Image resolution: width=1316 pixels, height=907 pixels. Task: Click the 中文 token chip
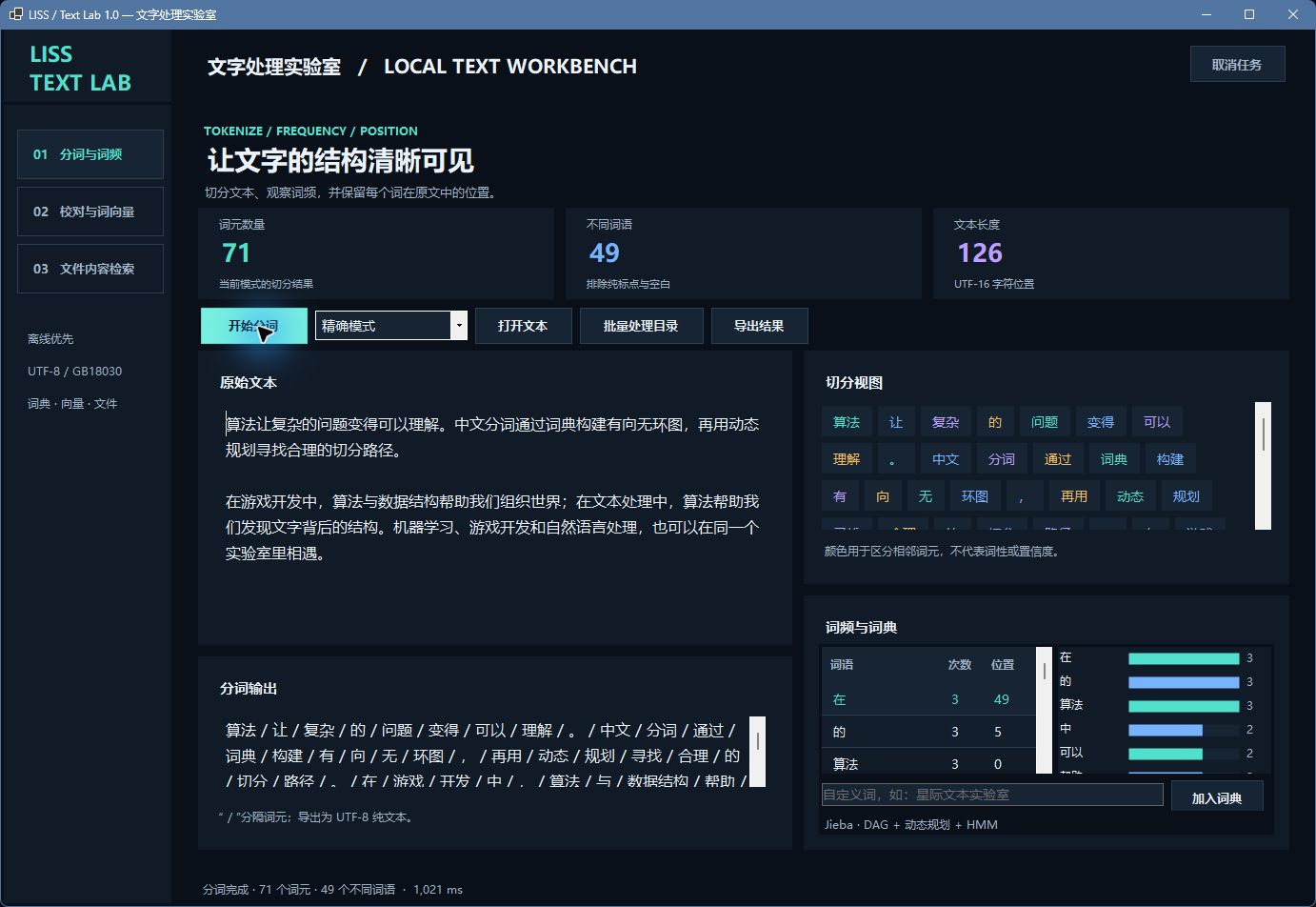946,459
